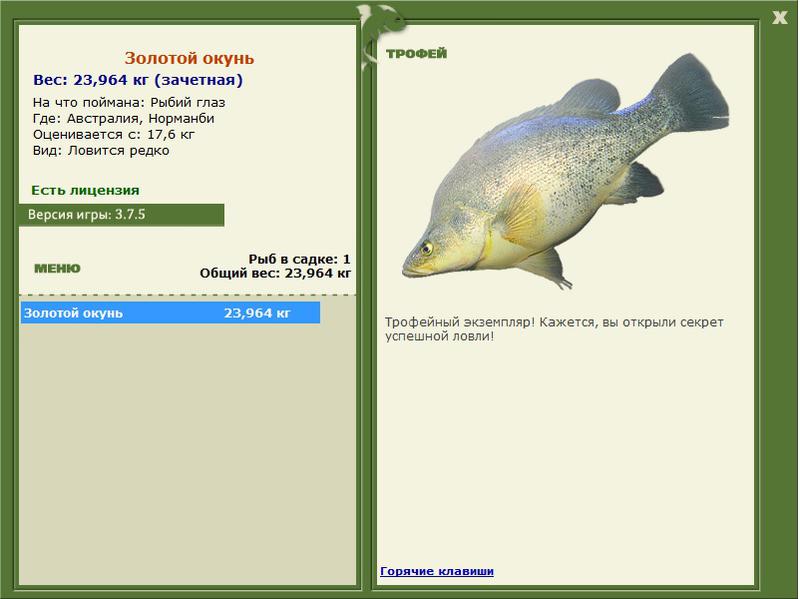Select the Золотой окунь row in the keepnet list

pos(170,313)
